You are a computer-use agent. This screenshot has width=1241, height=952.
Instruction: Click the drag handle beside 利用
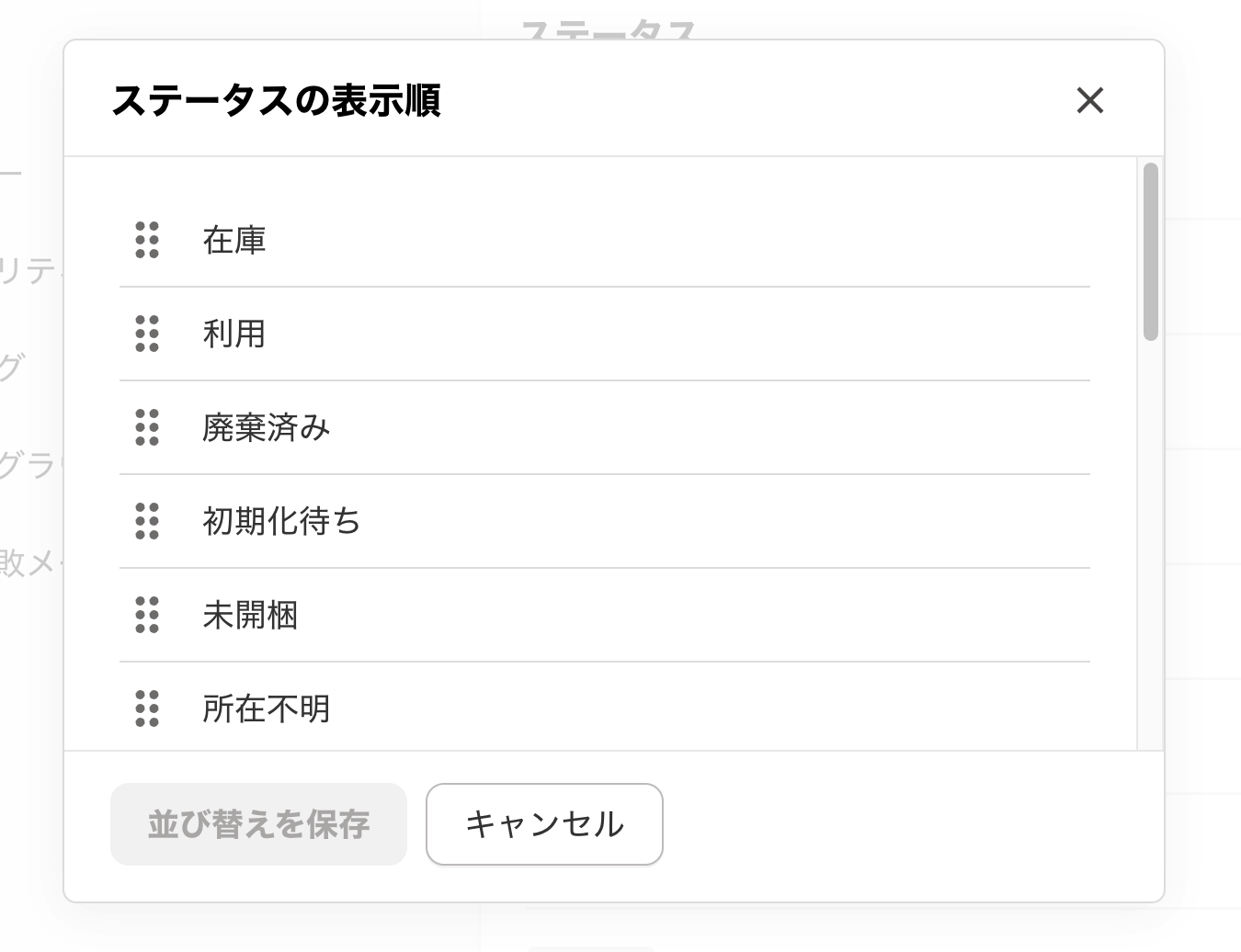pos(147,334)
